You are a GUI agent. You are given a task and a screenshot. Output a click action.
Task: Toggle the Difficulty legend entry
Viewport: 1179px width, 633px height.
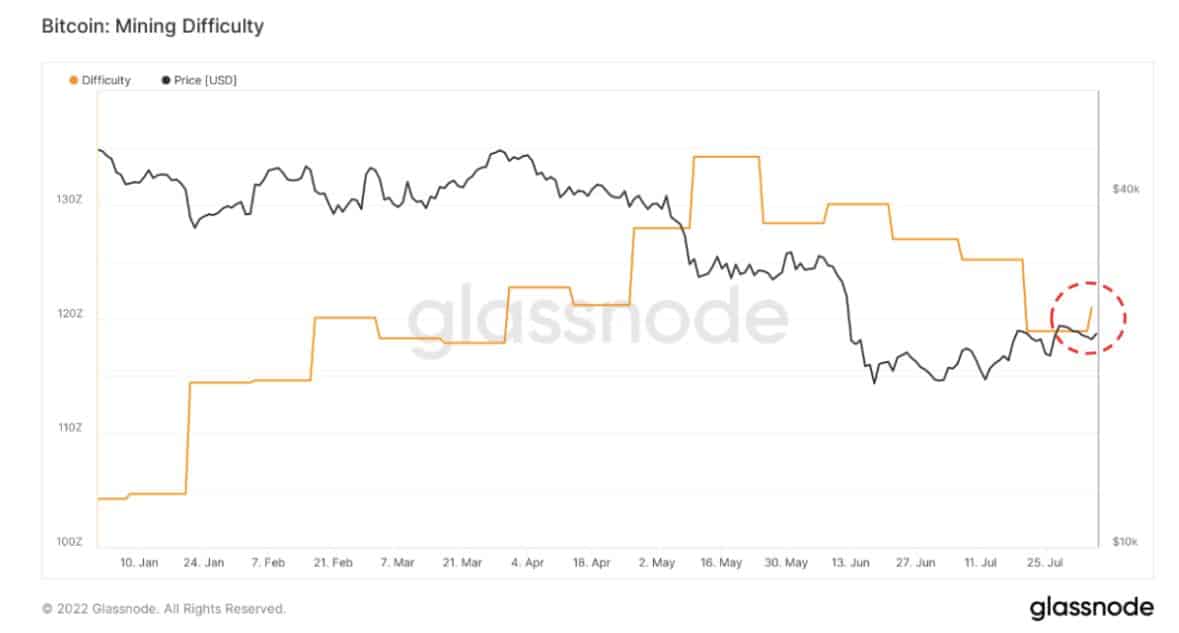pos(100,80)
